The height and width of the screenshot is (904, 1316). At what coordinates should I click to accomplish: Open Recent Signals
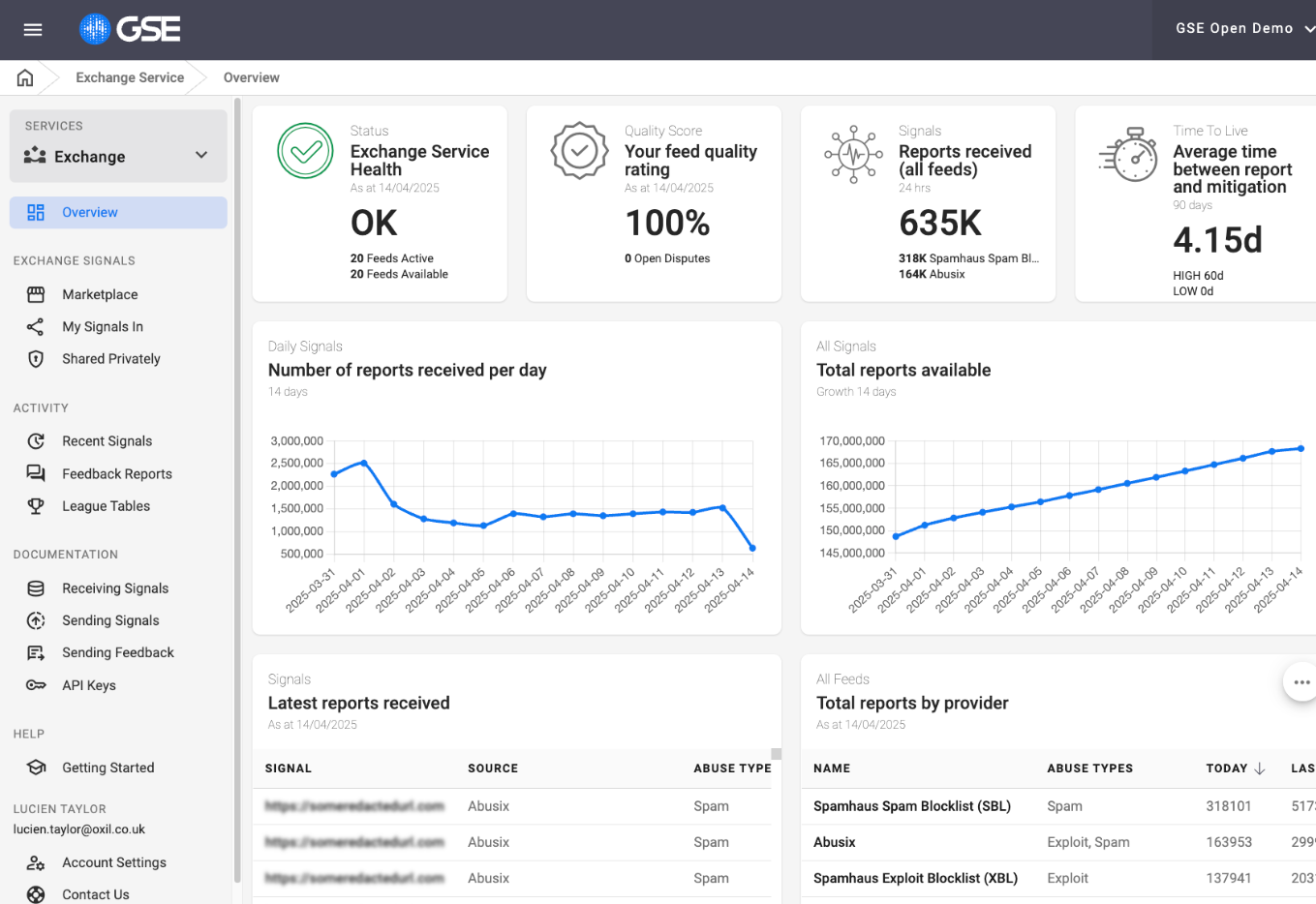[107, 441]
